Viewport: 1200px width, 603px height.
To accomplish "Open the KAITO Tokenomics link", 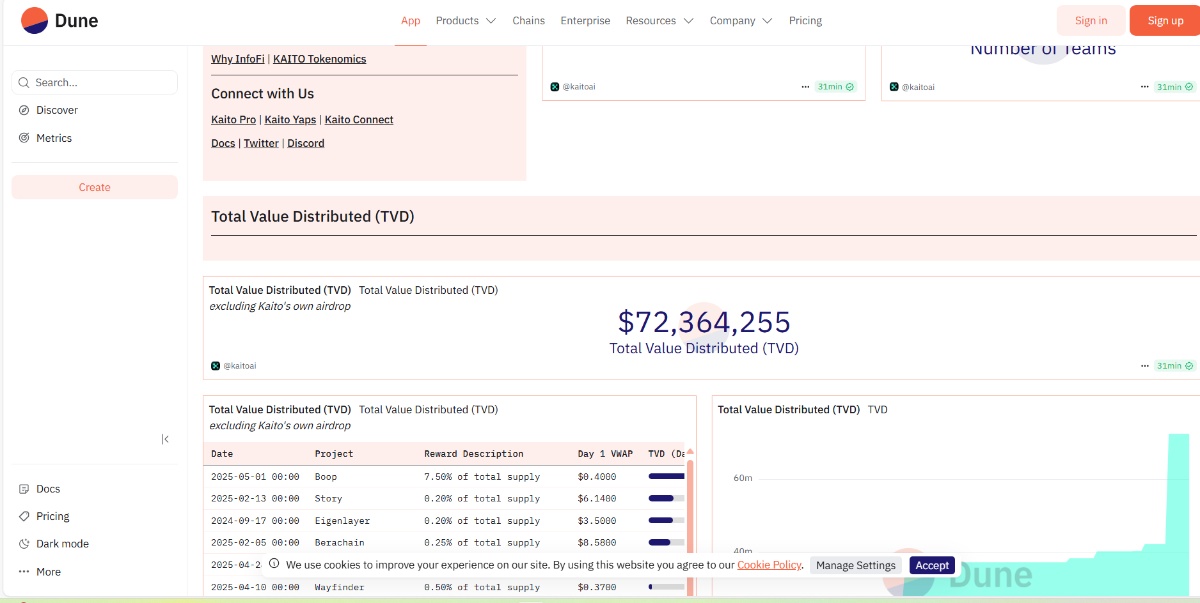I will pos(319,59).
